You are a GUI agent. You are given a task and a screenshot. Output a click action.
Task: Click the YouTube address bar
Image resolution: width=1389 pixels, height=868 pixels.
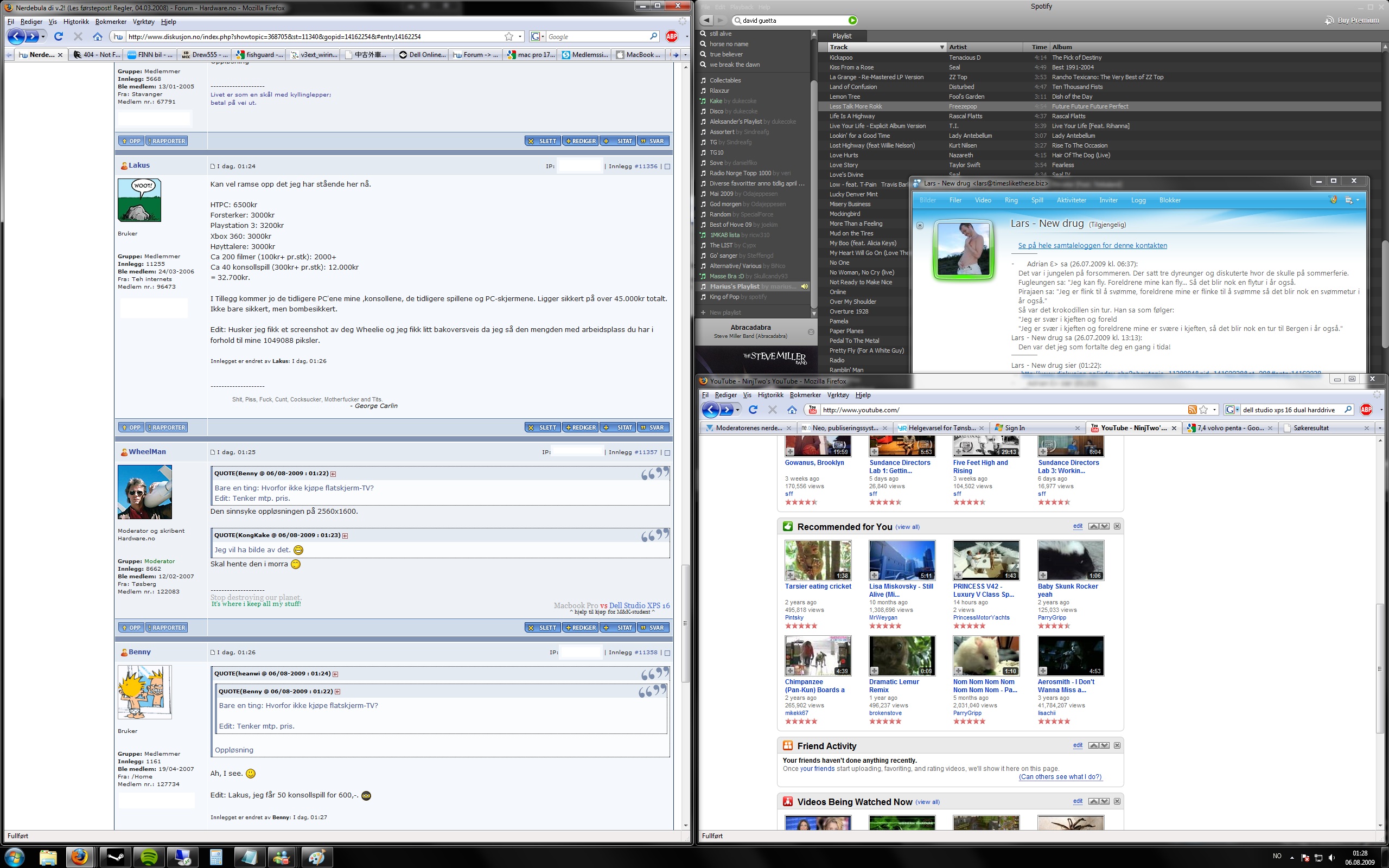pos(1002,410)
